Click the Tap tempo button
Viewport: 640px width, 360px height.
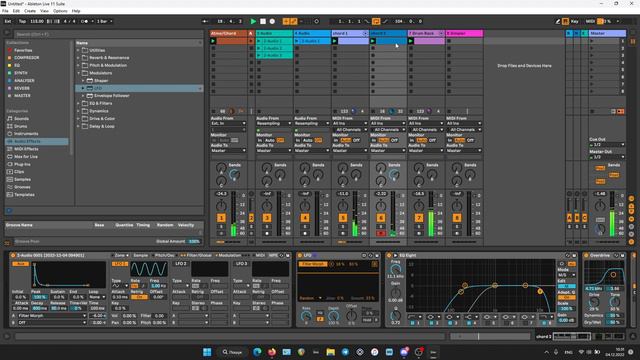(x=22, y=21)
